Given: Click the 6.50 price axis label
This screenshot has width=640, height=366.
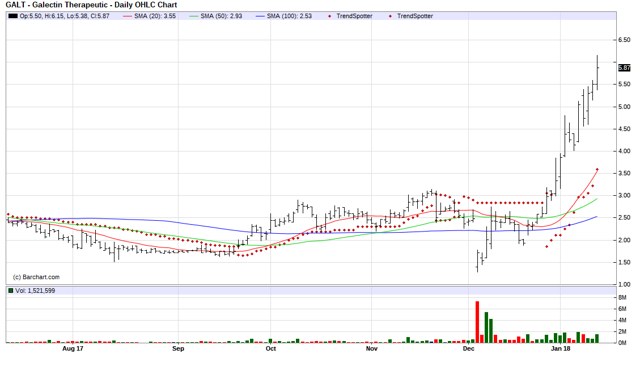Looking at the screenshot, I should coord(624,40).
